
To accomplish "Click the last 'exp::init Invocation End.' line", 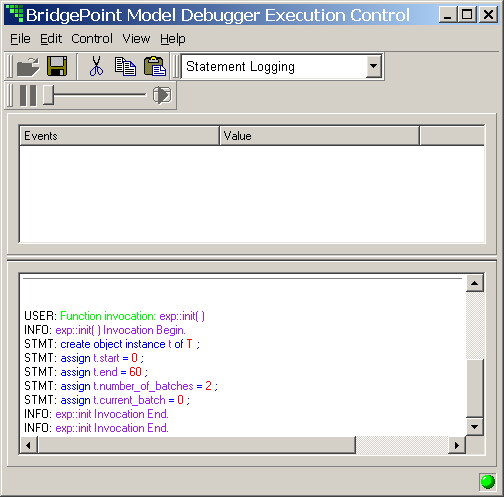I will tap(96, 428).
